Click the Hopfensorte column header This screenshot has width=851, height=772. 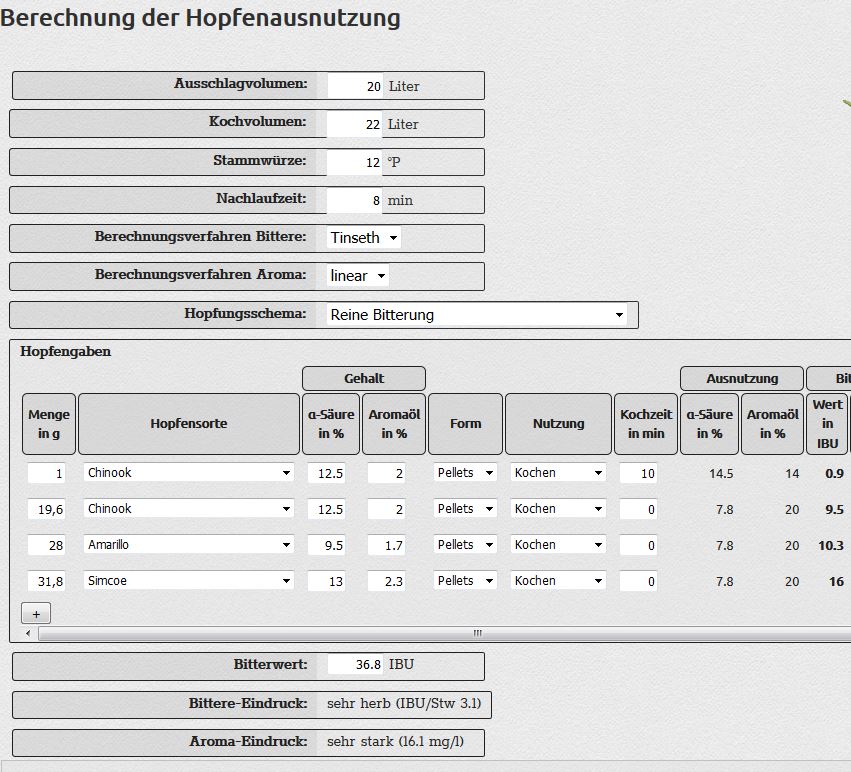click(x=188, y=424)
